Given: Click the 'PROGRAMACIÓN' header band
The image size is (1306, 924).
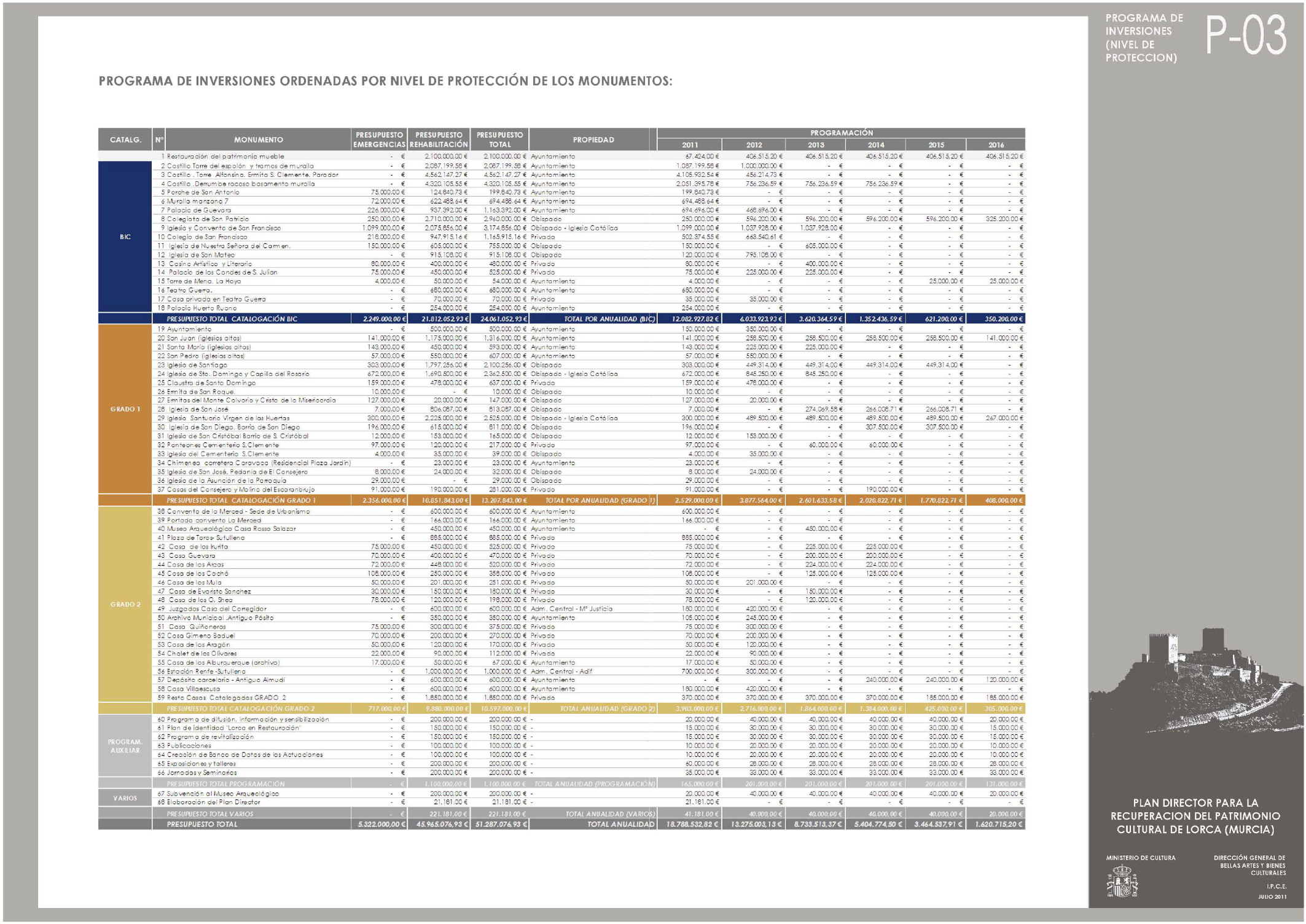Looking at the screenshot, I should pyautogui.click(x=841, y=133).
